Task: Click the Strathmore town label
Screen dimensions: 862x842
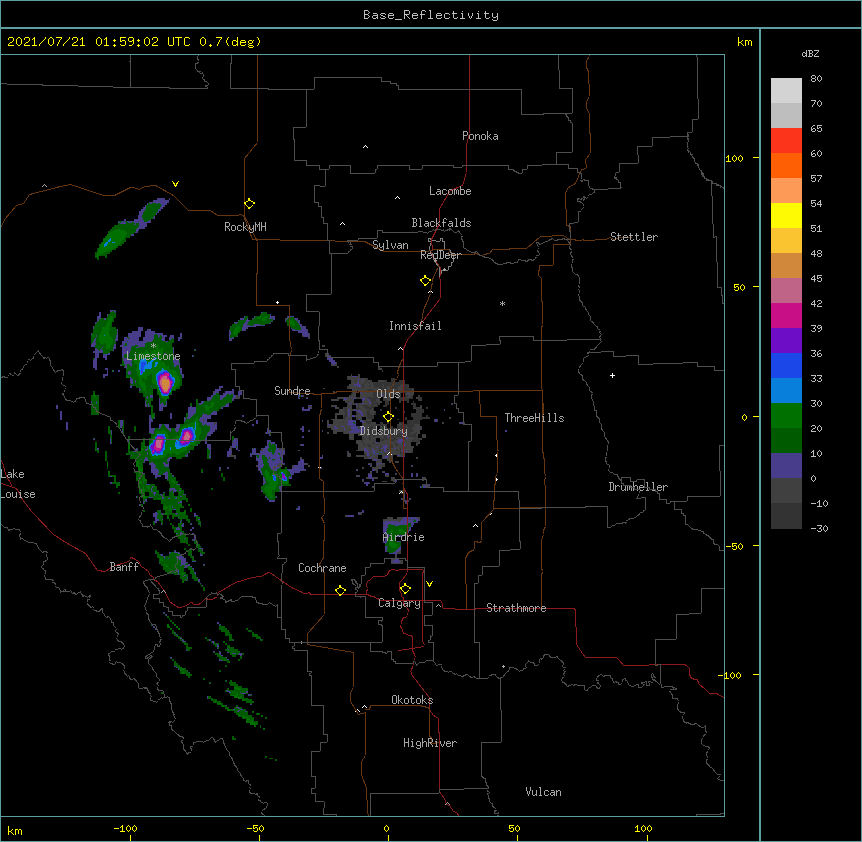Action: [x=516, y=608]
